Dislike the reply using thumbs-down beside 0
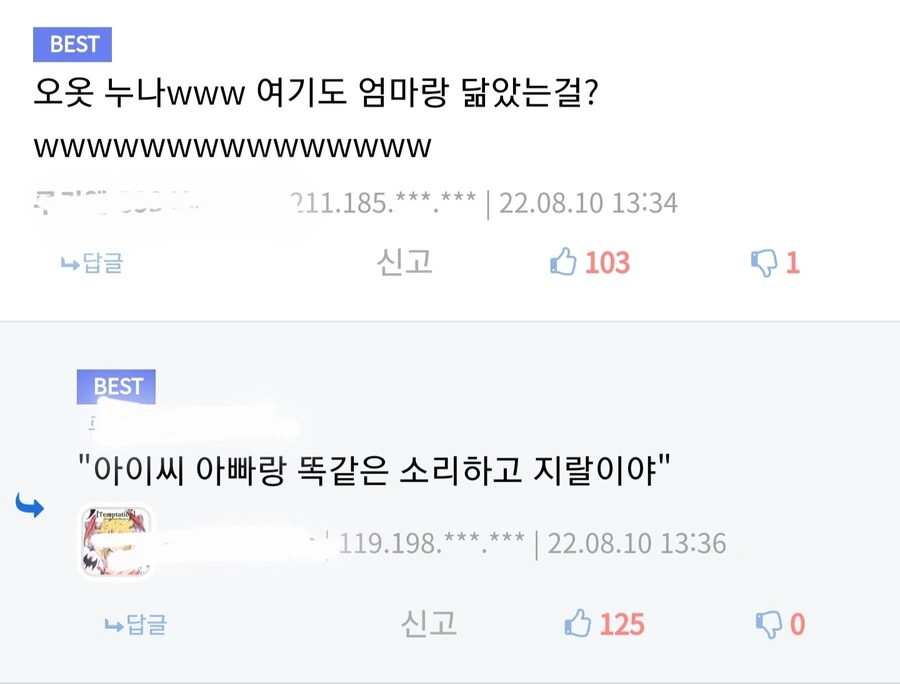Image resolution: width=900 pixels, height=684 pixels. [x=769, y=625]
